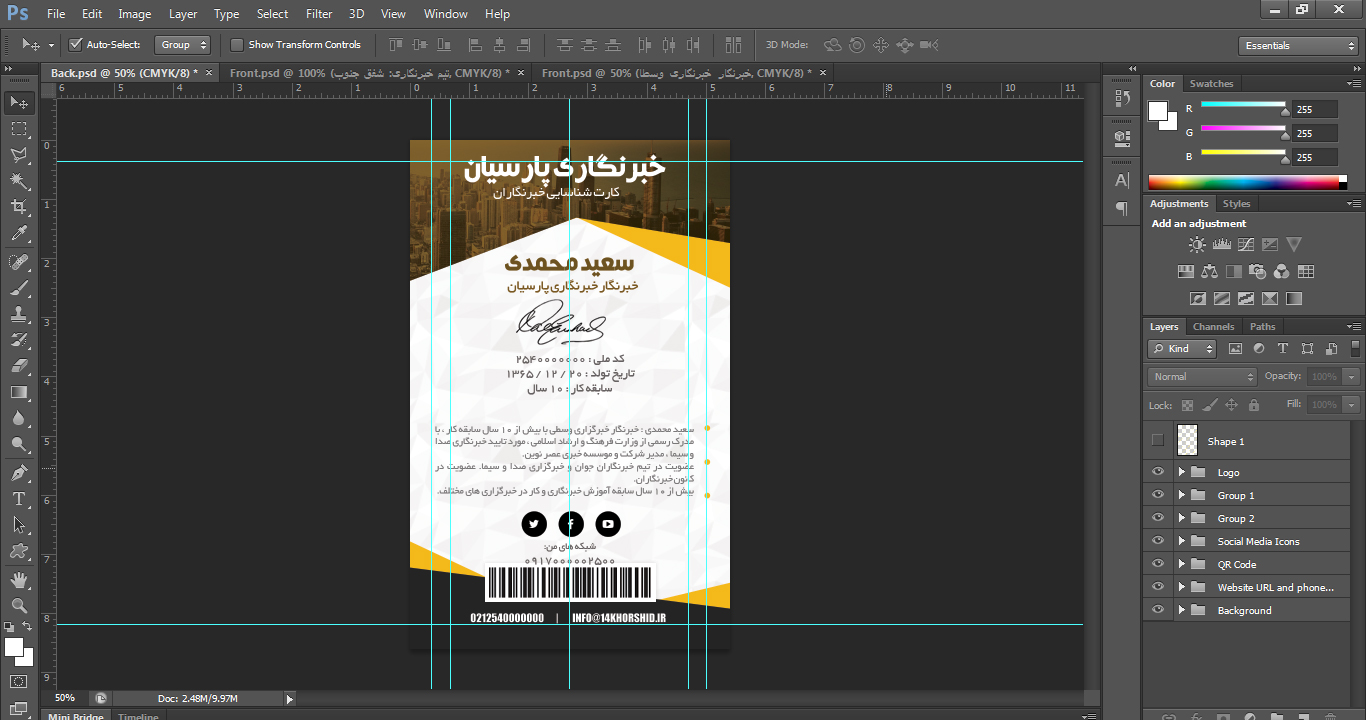Hide the Background layer

click(x=1157, y=610)
